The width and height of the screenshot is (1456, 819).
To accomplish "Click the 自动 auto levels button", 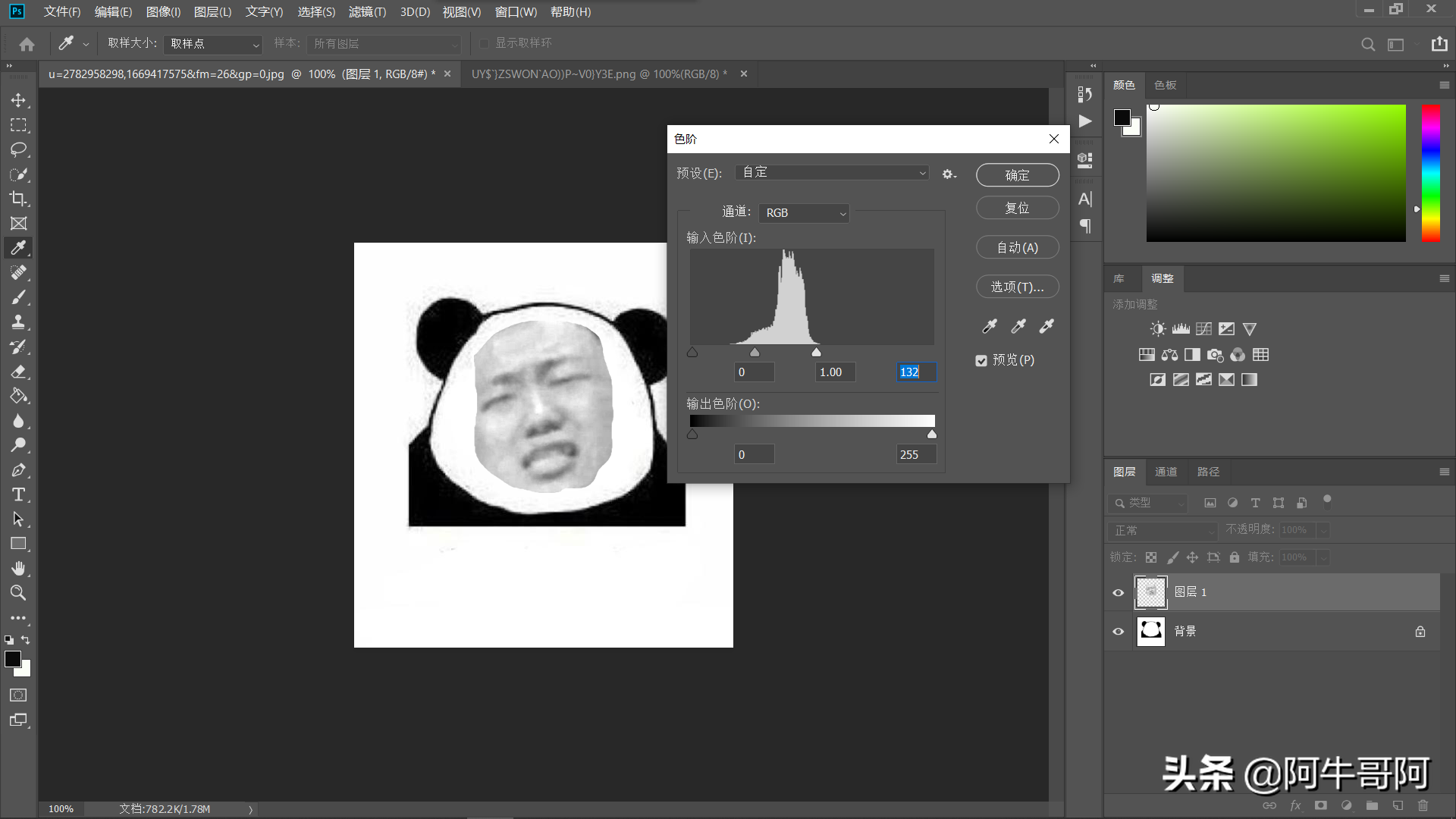I will tap(1017, 247).
